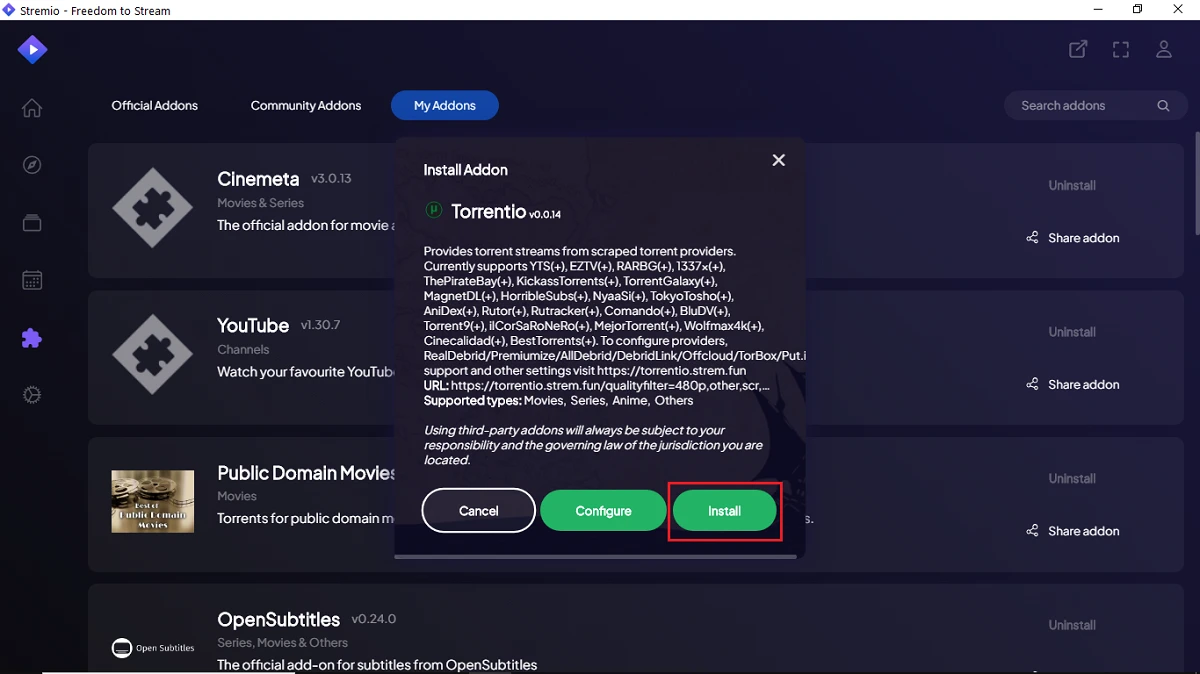Restore down the Stremio window
This screenshot has width=1200, height=674.
pyautogui.click(x=1137, y=10)
